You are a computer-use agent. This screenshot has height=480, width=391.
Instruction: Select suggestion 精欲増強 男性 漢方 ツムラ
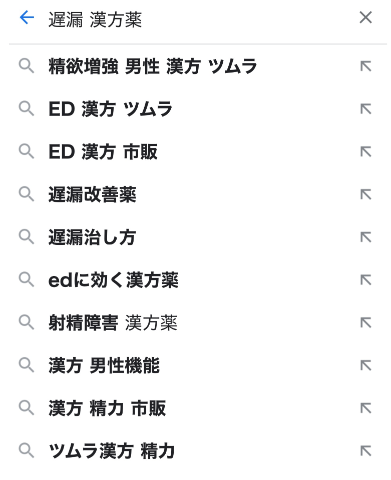click(x=195, y=66)
